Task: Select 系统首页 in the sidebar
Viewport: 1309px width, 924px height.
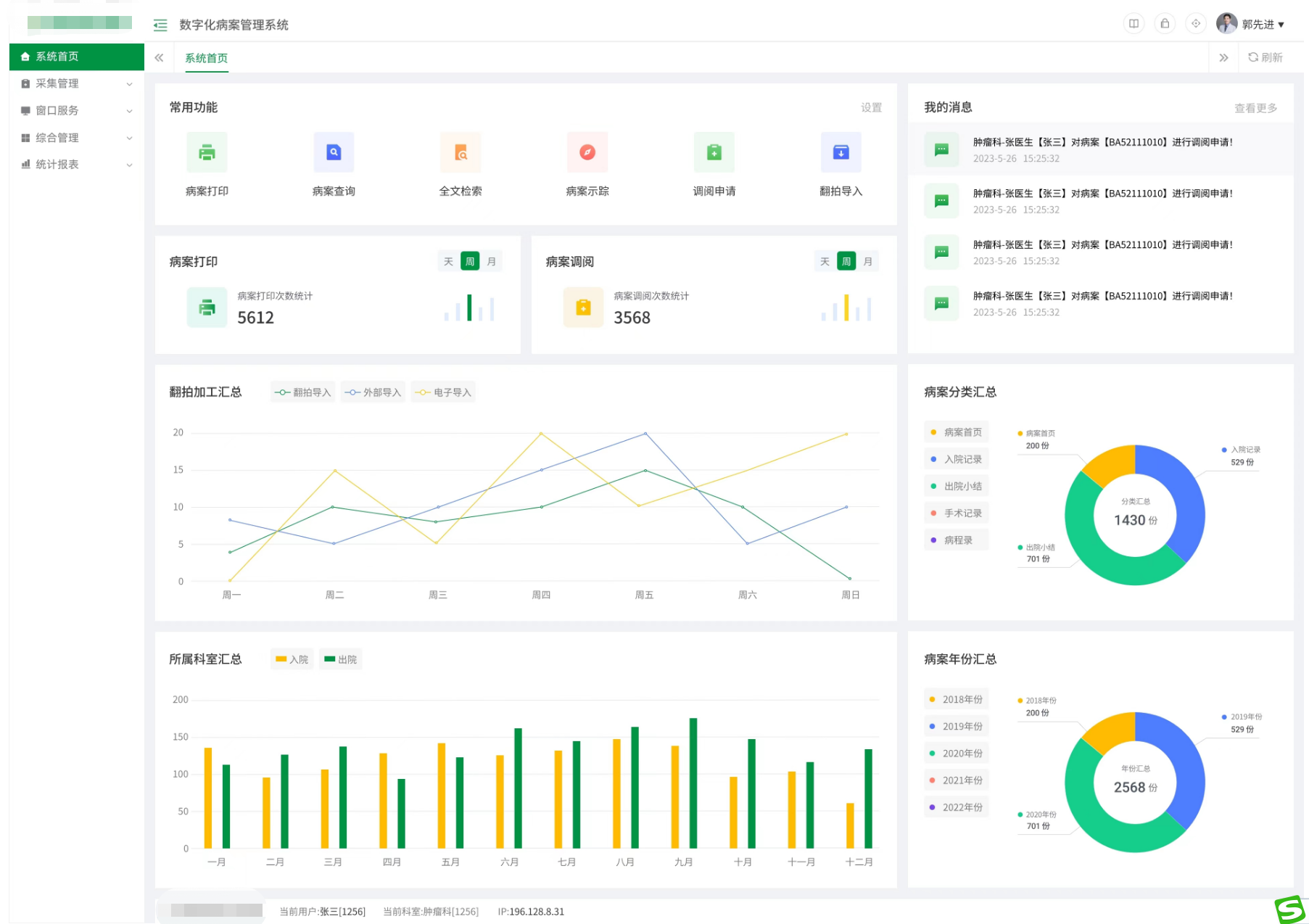Action: click(x=77, y=57)
